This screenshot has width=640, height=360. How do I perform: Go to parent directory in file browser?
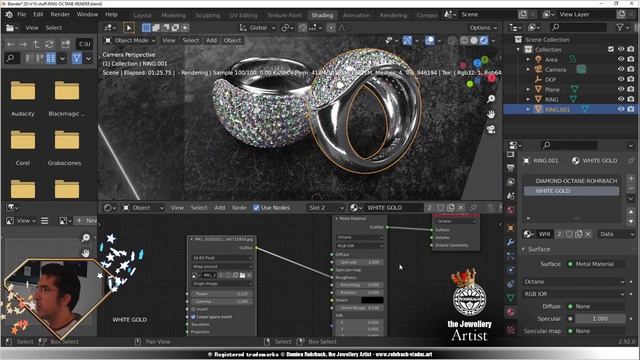[x=36, y=44]
